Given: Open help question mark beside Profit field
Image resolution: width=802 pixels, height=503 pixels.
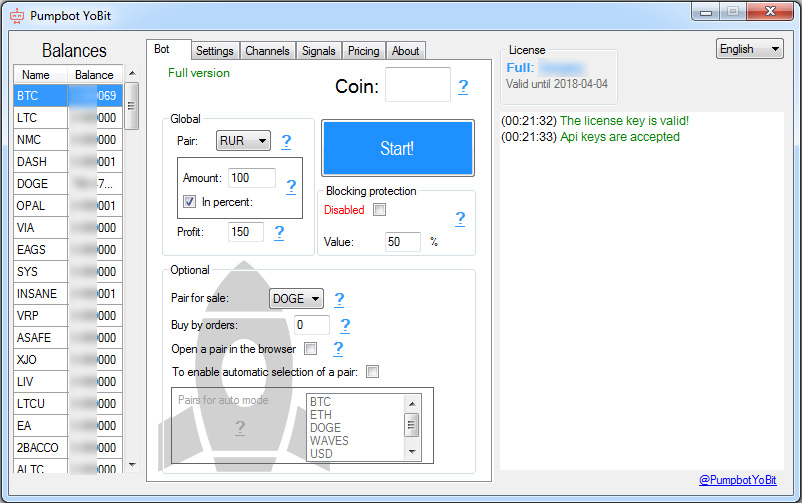Looking at the screenshot, I should 279,233.
